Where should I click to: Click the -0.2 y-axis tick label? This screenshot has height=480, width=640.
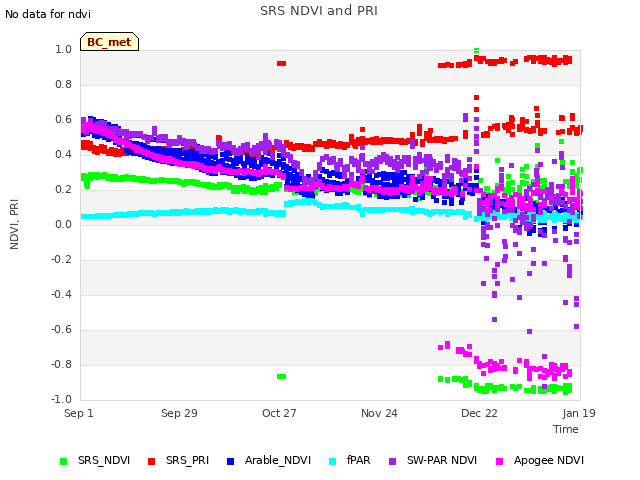[x=61, y=260]
